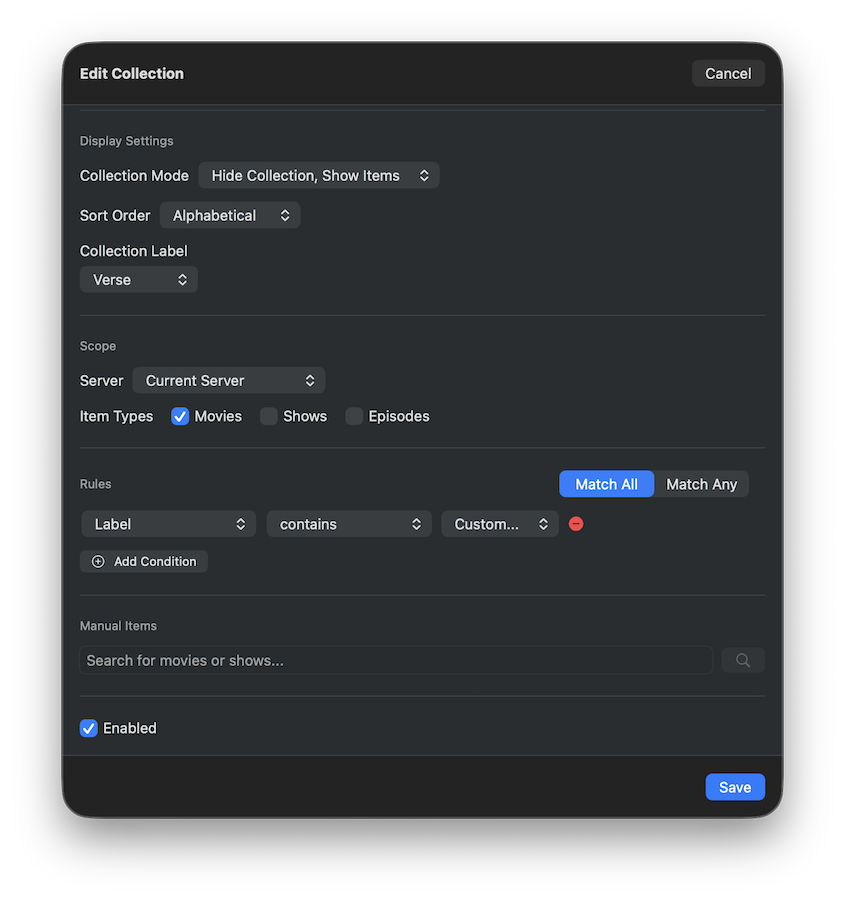Screen dimensions: 845x900
Task: Open the Collection Label Verse dropdown
Action: 139,280
